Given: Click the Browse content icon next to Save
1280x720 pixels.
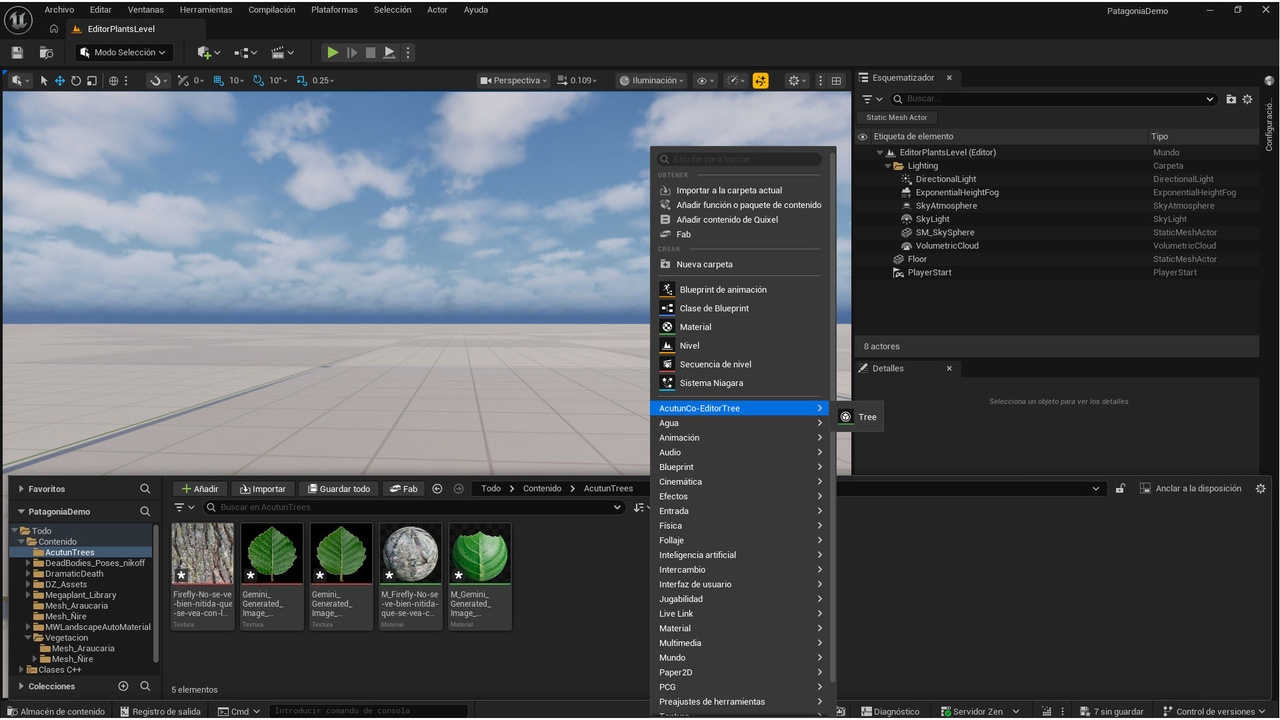Looking at the screenshot, I should point(46,52).
